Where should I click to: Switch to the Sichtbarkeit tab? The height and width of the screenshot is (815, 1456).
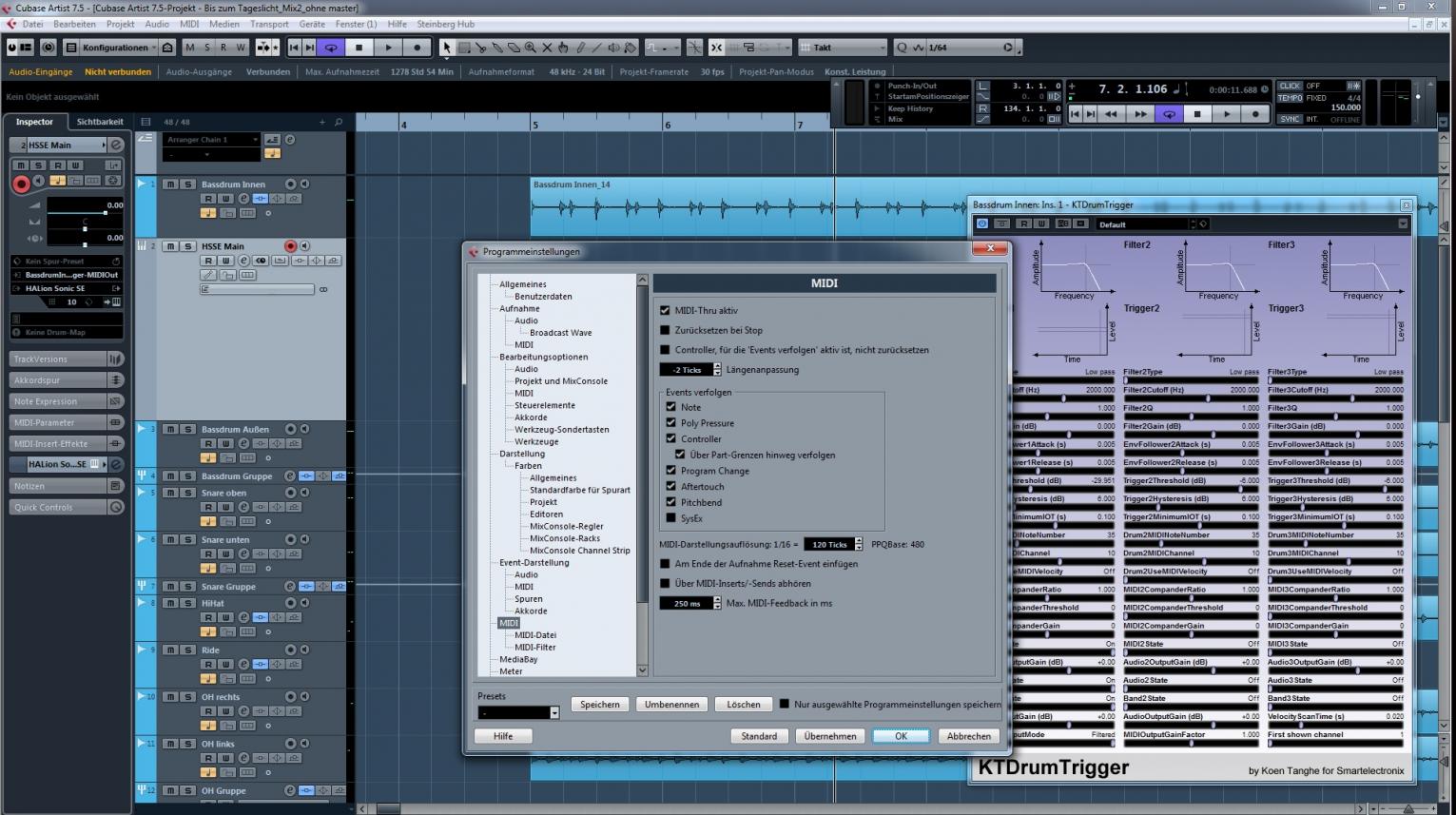tap(100, 122)
